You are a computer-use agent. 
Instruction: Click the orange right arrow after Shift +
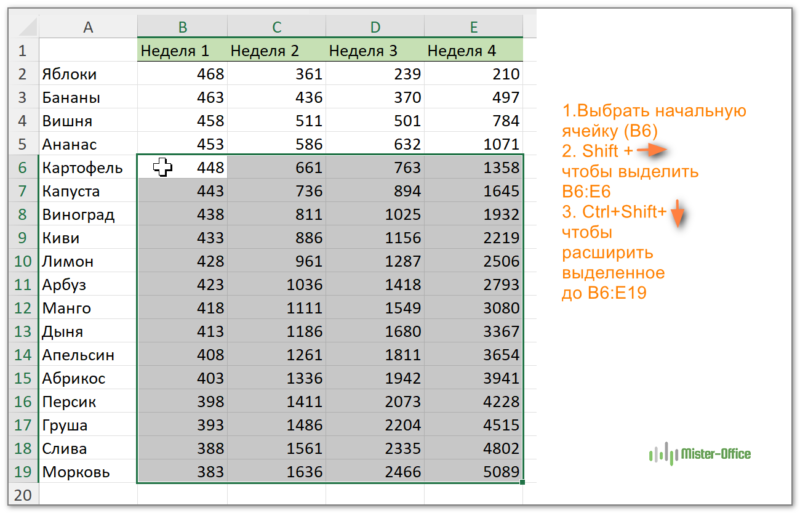pos(651,150)
